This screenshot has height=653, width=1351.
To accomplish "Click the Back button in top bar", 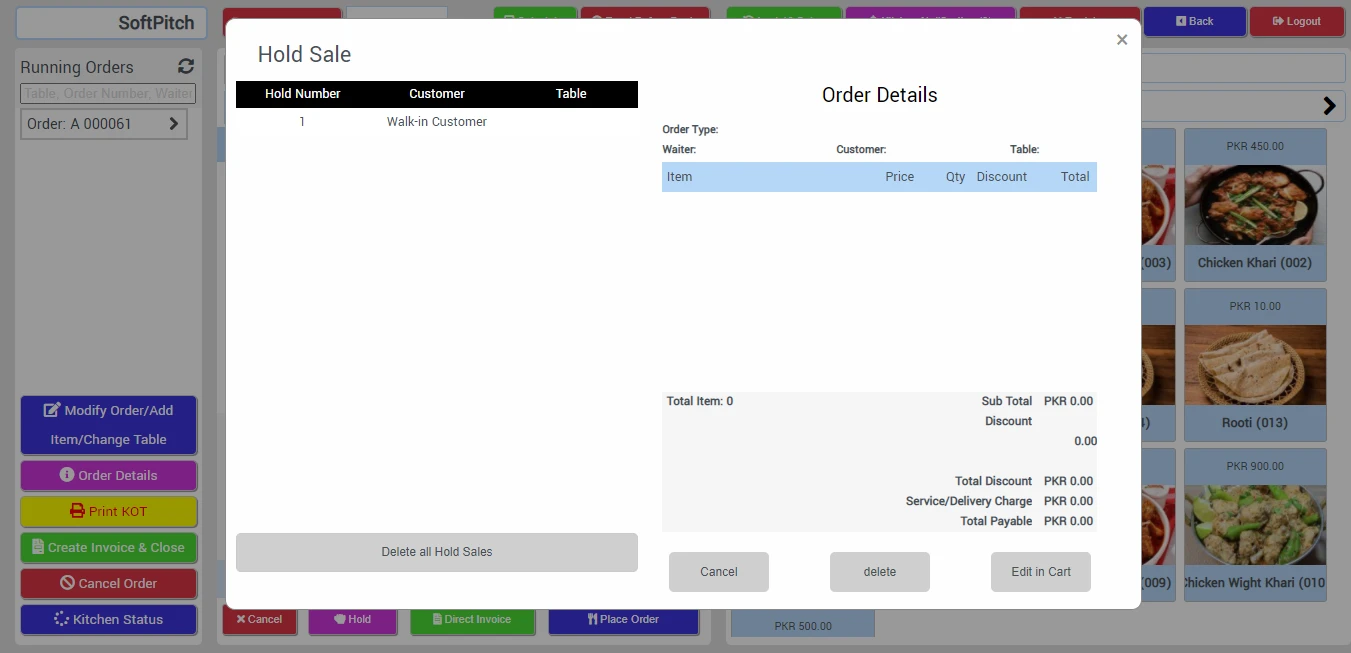I will [1194, 21].
